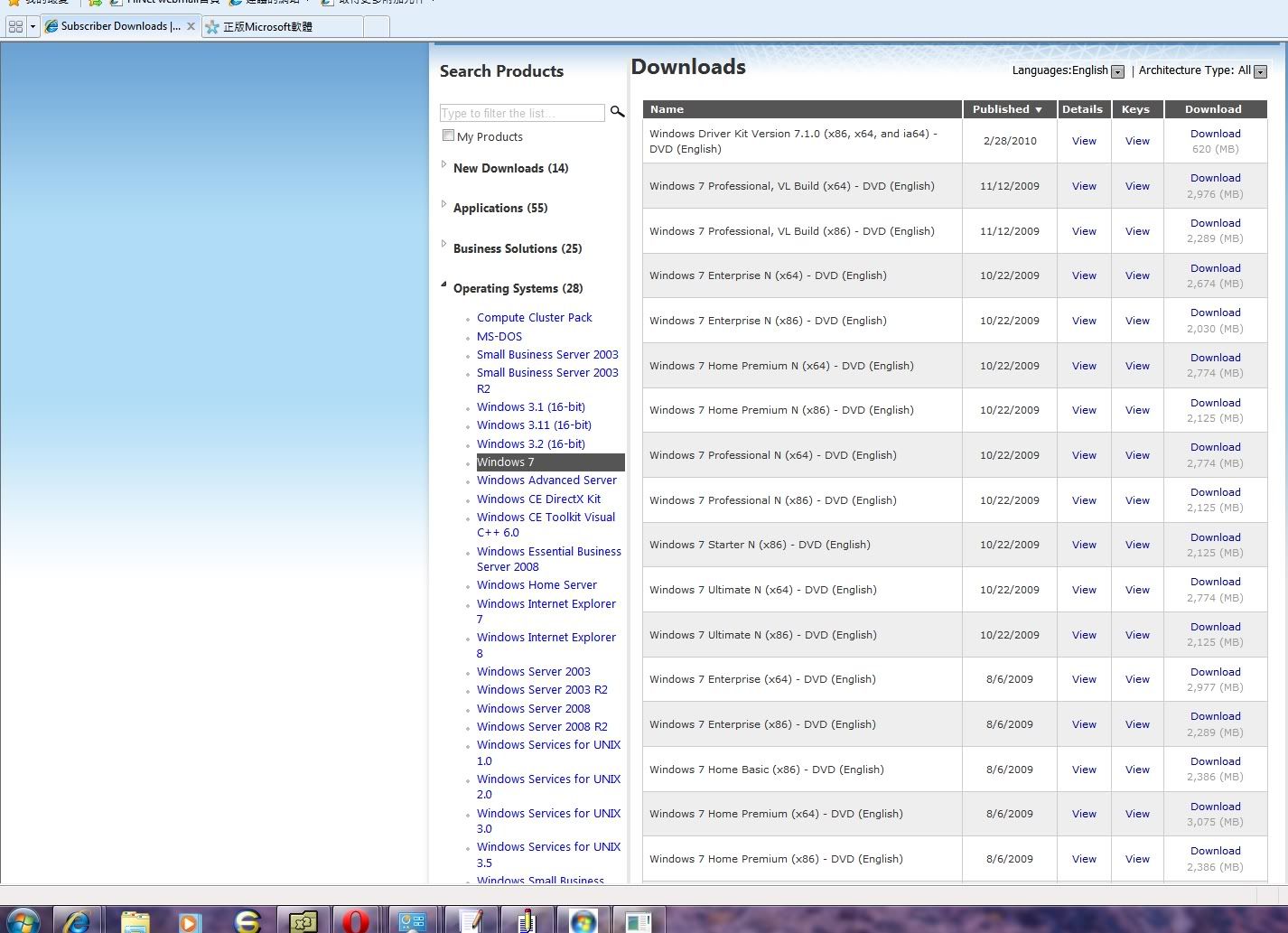This screenshot has width=1288, height=933.
Task: View keys for Windows 7 Professional VL x64
Action: click(x=1137, y=186)
